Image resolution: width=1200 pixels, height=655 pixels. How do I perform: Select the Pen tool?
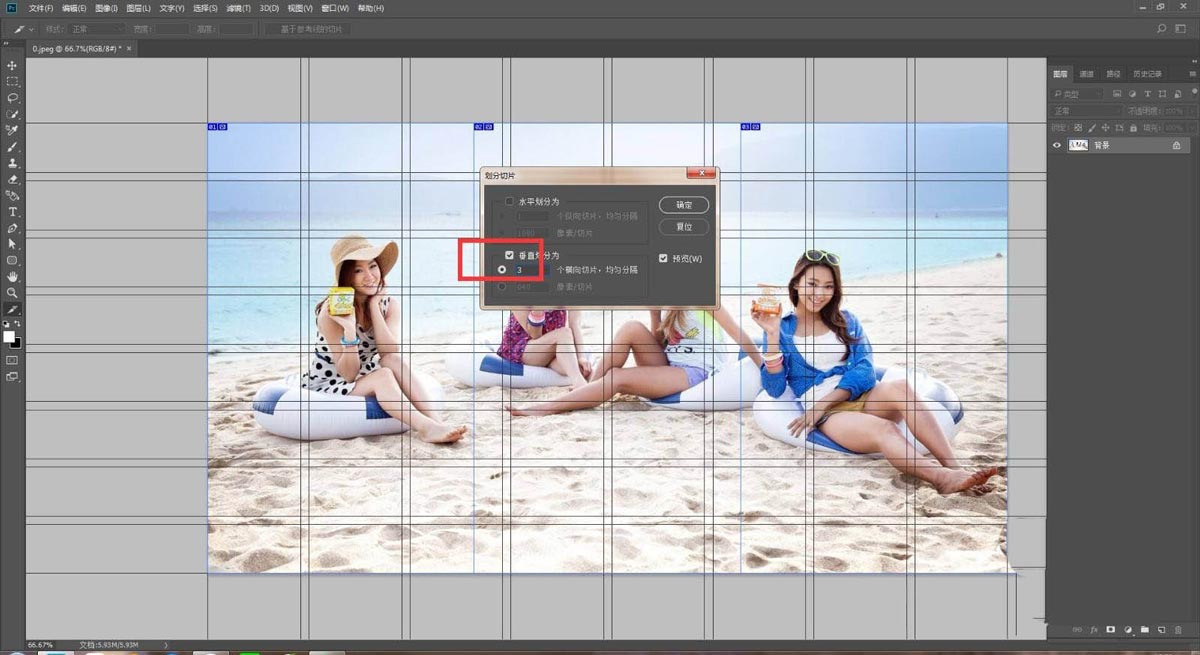point(12,228)
